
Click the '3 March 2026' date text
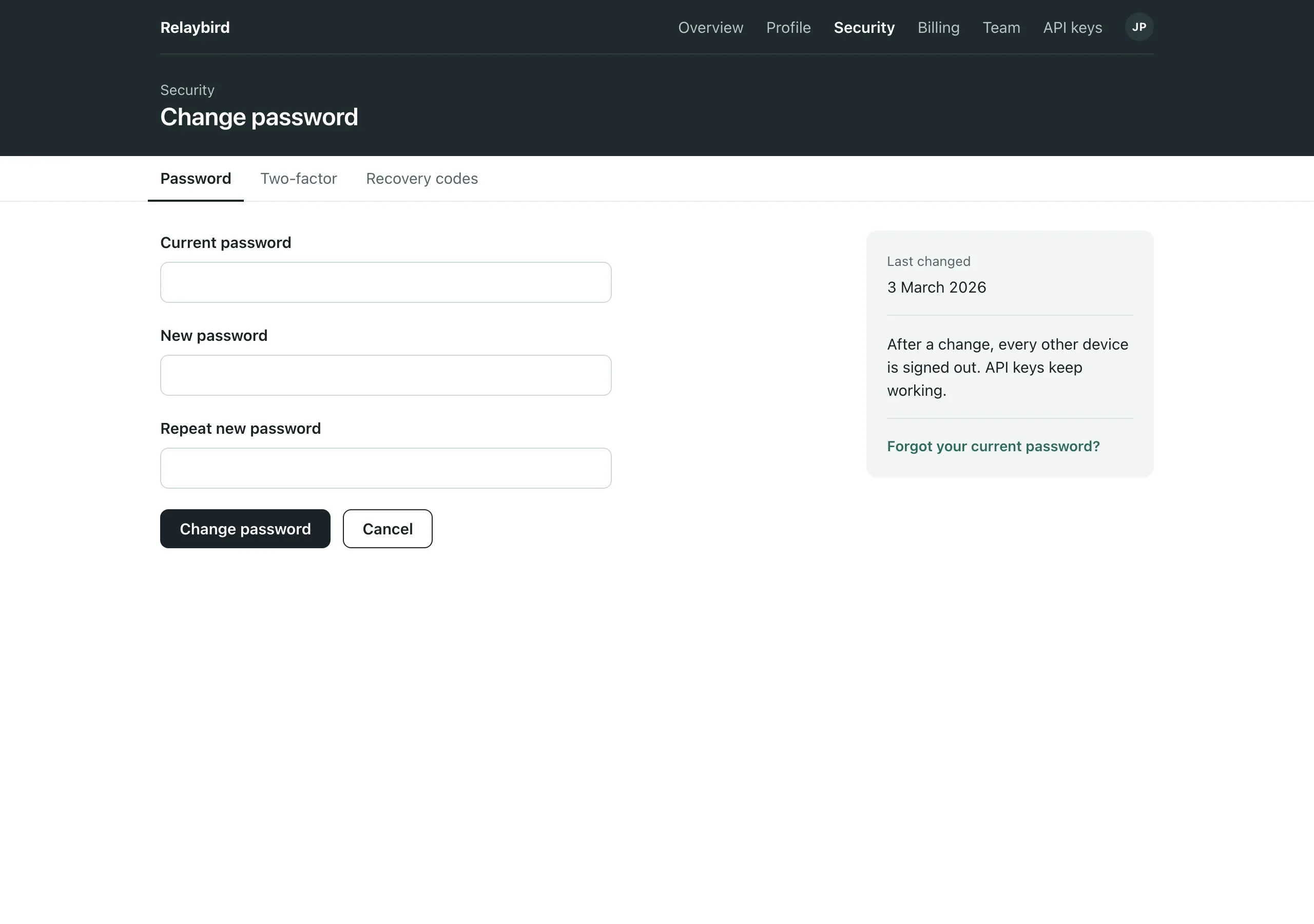(x=937, y=287)
